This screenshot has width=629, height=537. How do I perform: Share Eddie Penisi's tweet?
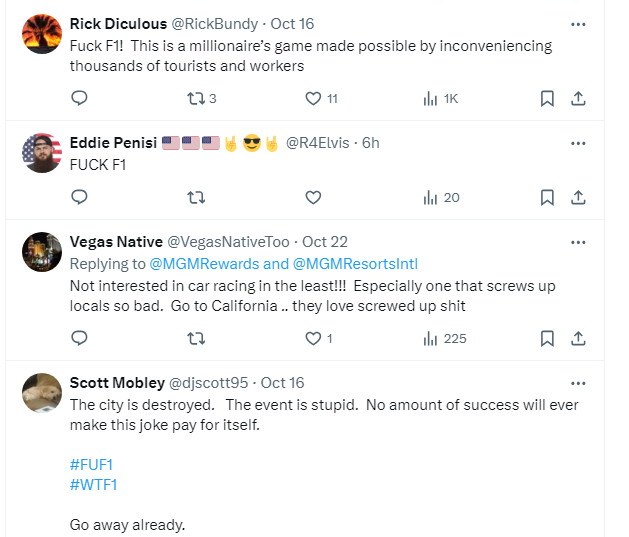pyautogui.click(x=577, y=197)
